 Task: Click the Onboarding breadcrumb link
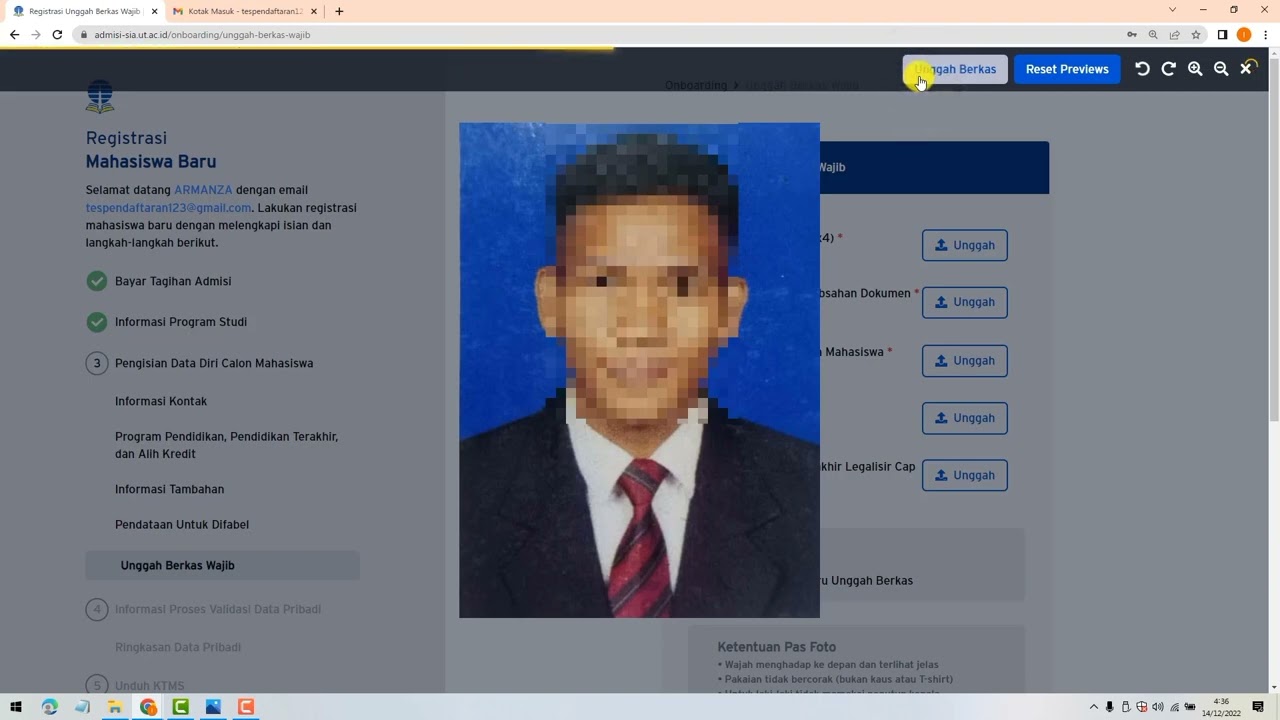pyautogui.click(x=696, y=86)
